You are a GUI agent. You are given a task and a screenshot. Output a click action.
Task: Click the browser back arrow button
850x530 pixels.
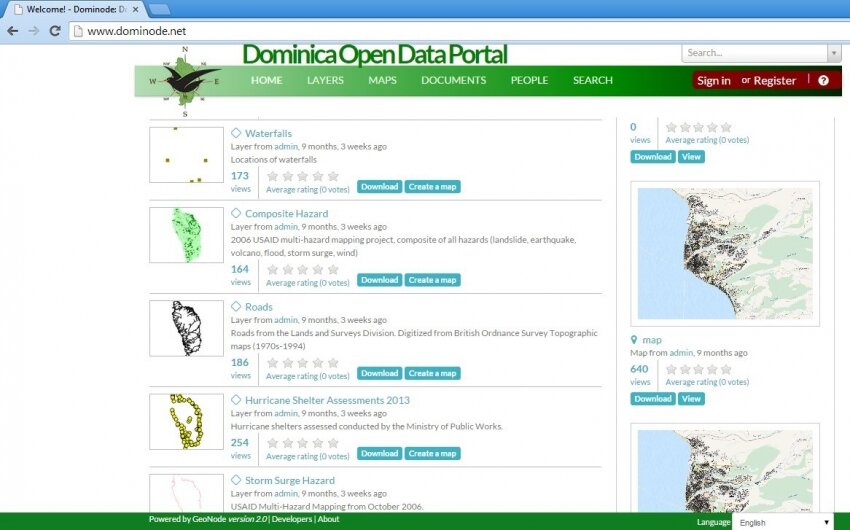[12, 31]
